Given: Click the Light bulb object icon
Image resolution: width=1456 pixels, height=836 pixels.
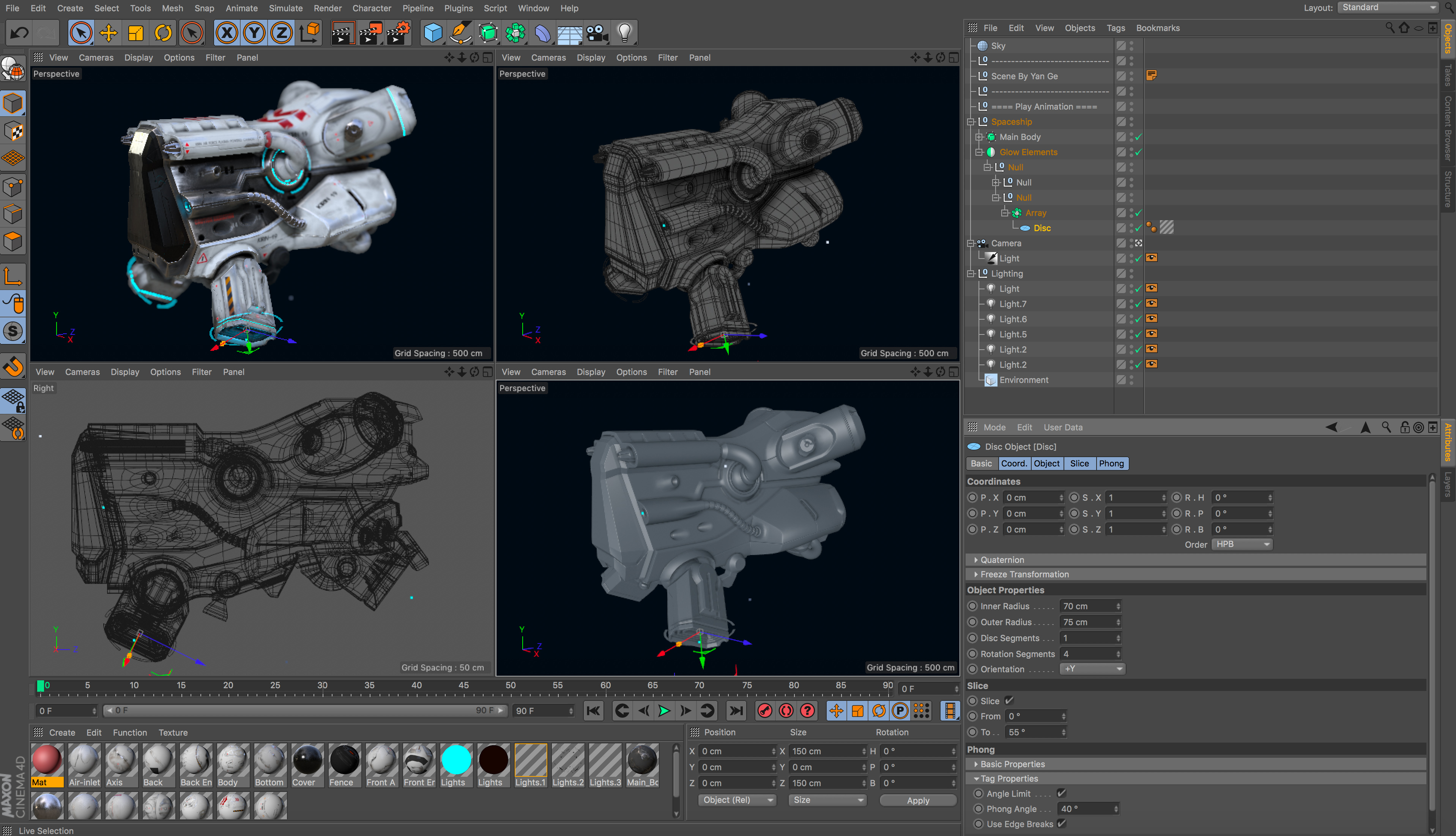Looking at the screenshot, I should point(624,33).
